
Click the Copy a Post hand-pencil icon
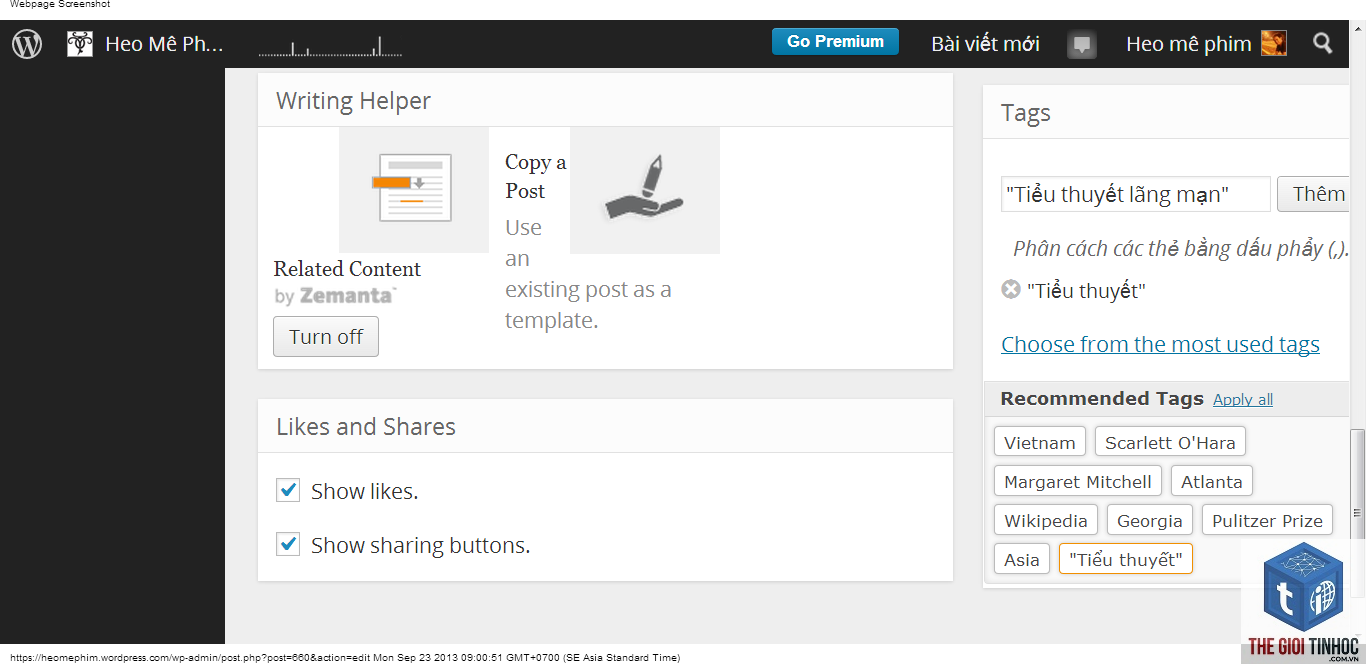click(x=645, y=190)
